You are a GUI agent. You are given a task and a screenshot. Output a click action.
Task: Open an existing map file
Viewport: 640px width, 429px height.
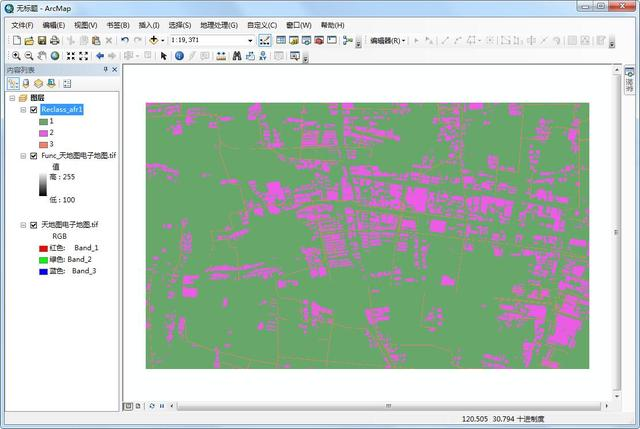coord(29,40)
